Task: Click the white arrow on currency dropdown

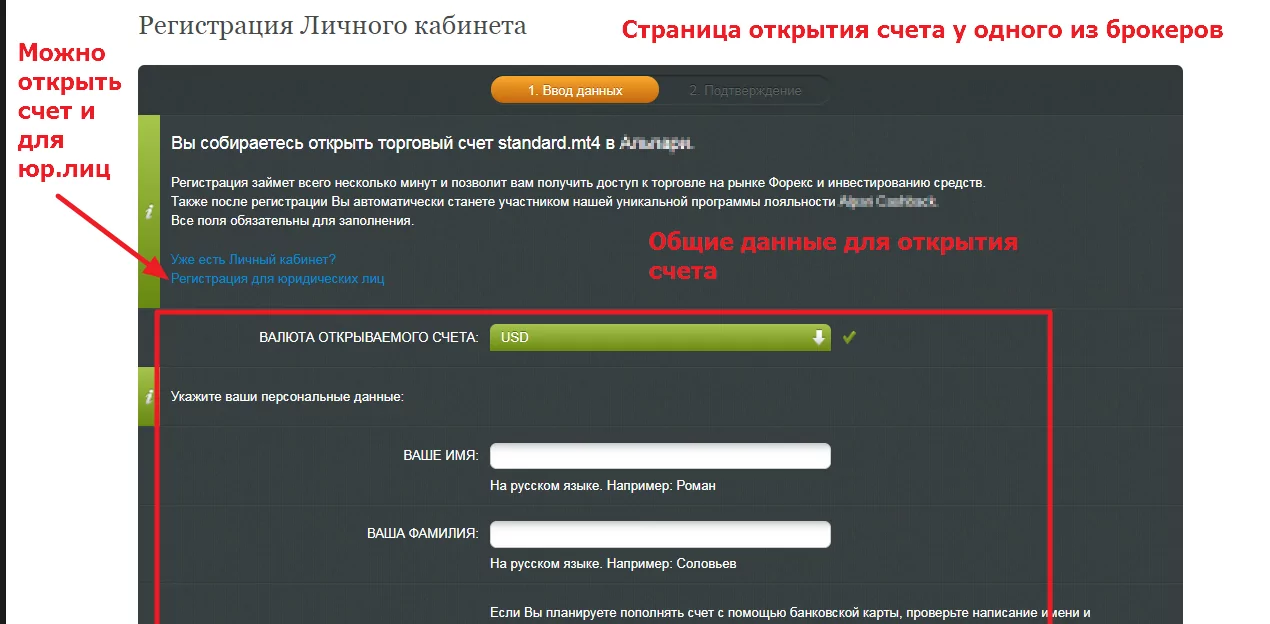Action: tap(819, 338)
